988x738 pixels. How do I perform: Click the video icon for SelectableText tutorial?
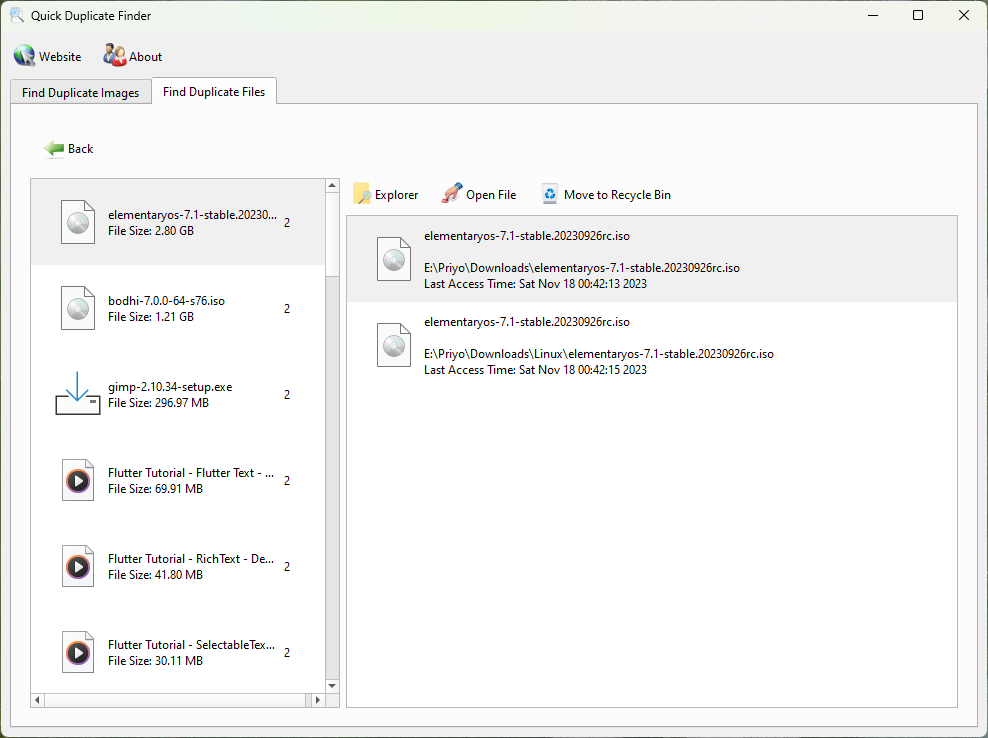coord(78,652)
